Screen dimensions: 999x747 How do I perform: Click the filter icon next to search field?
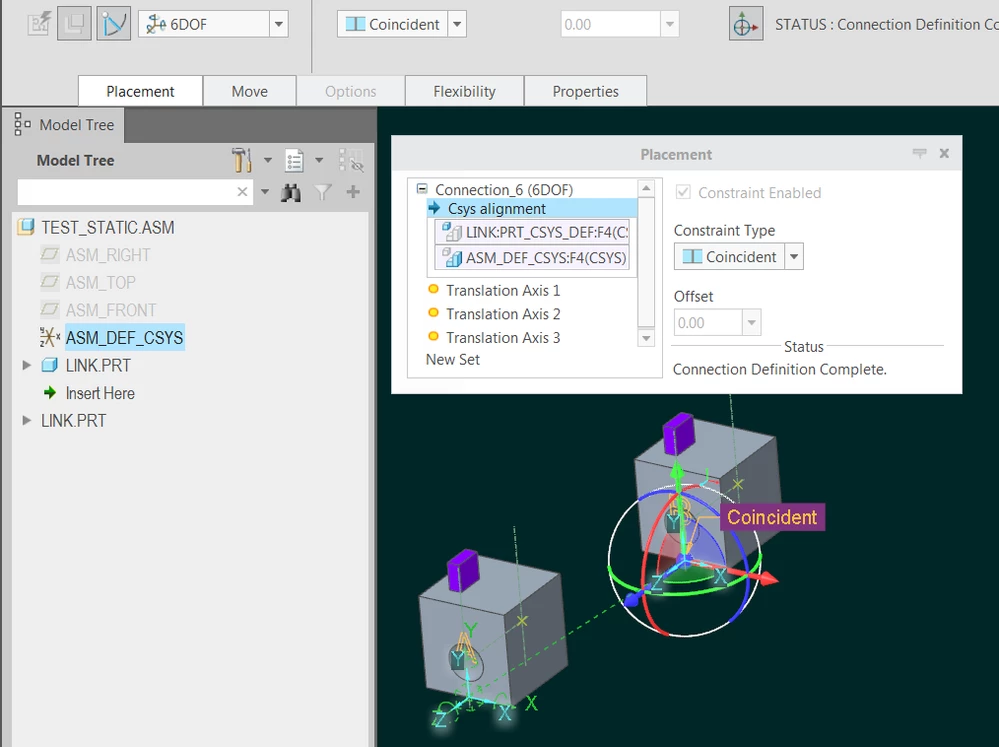pyautogui.click(x=321, y=192)
